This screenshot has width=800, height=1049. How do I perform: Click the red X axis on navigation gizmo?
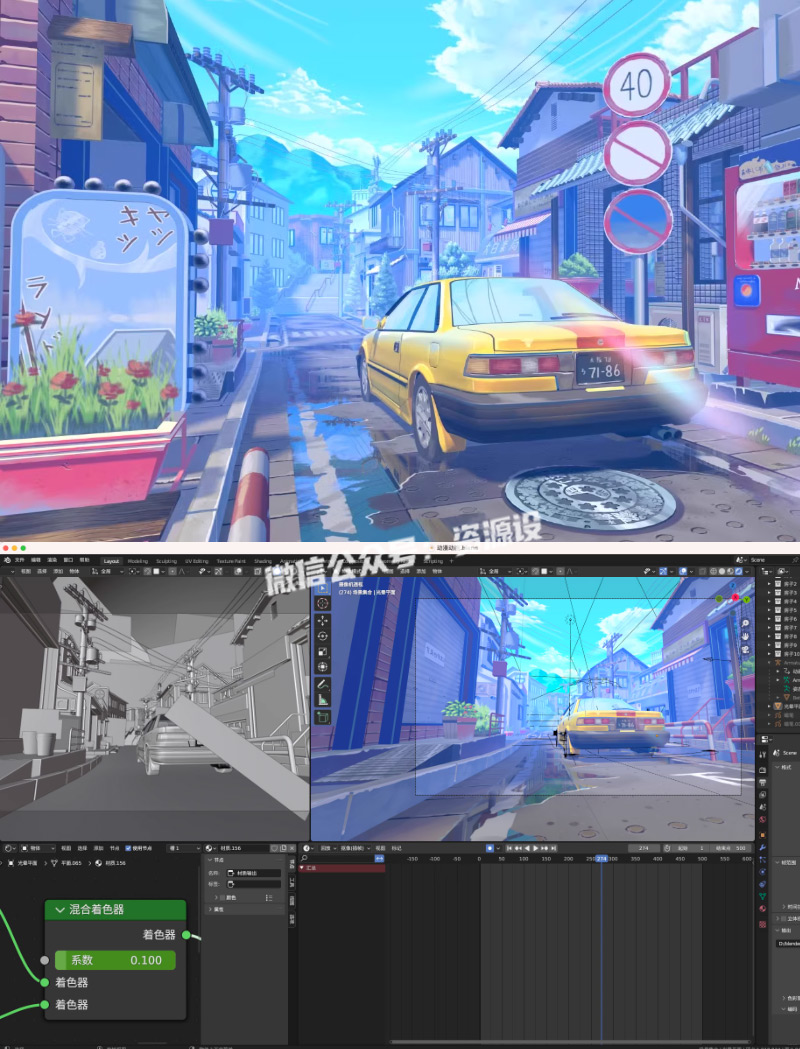pyautogui.click(x=735, y=597)
